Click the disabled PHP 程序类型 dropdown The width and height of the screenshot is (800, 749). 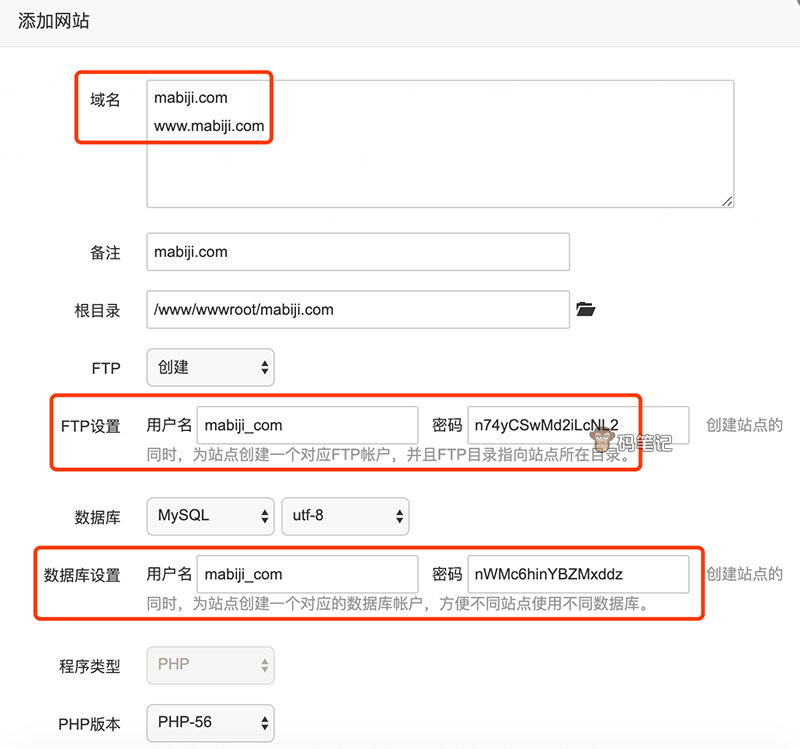210,665
